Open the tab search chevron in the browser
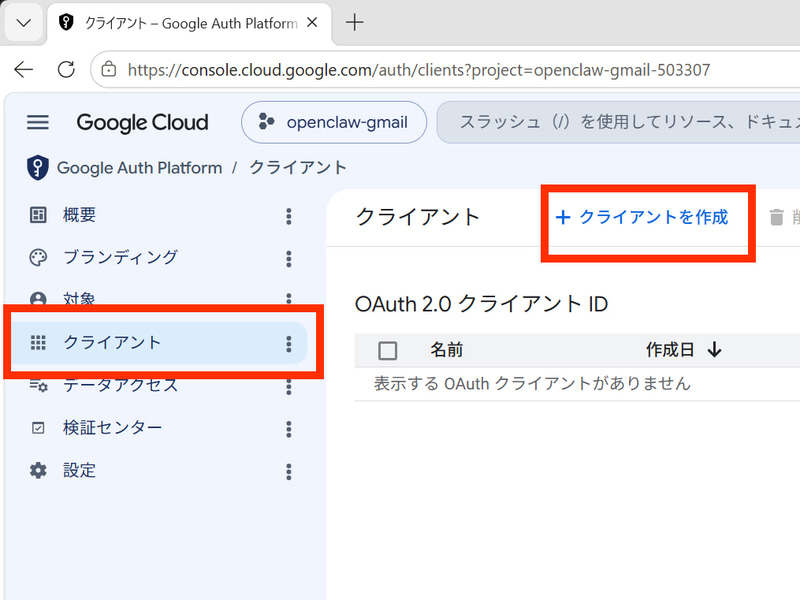This screenshot has height=600, width=800. [x=23, y=22]
